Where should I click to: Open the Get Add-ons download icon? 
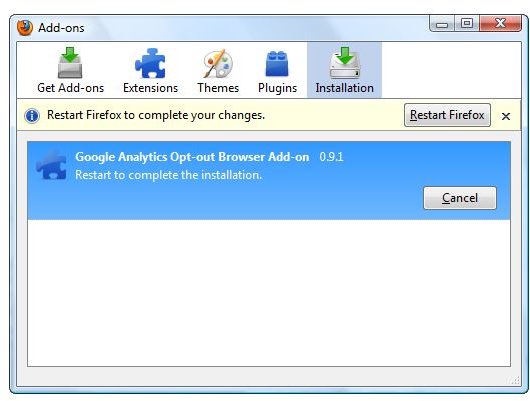[x=70, y=63]
